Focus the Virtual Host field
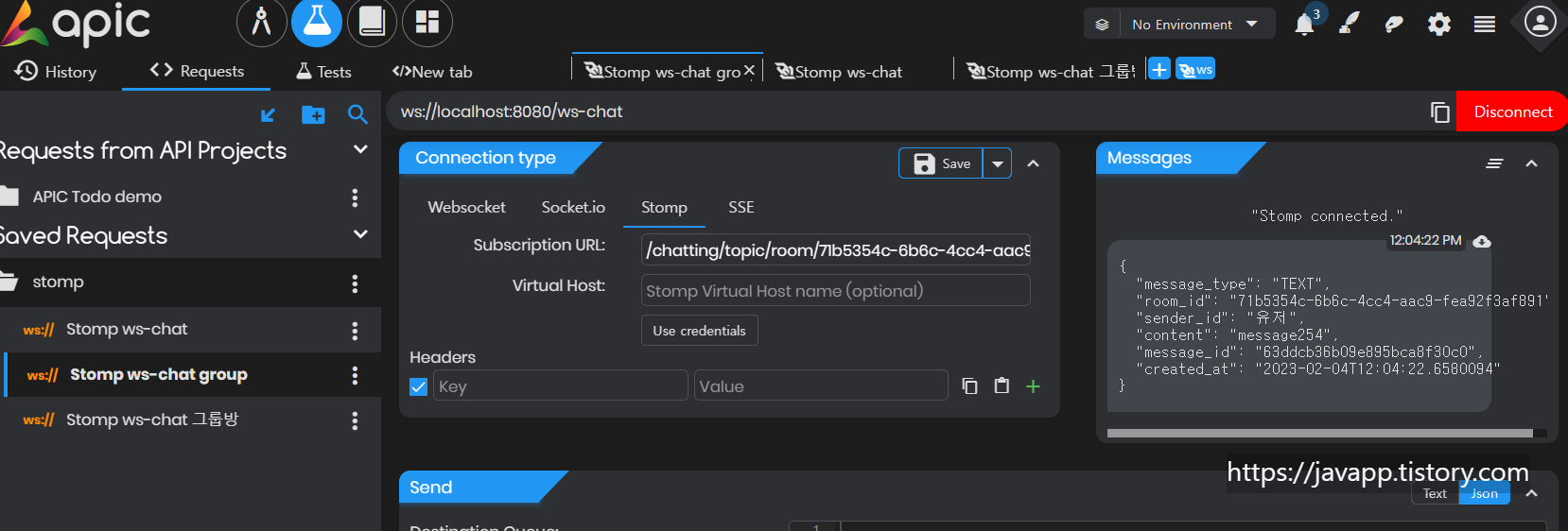The height and width of the screenshot is (531, 1568). tap(836, 291)
